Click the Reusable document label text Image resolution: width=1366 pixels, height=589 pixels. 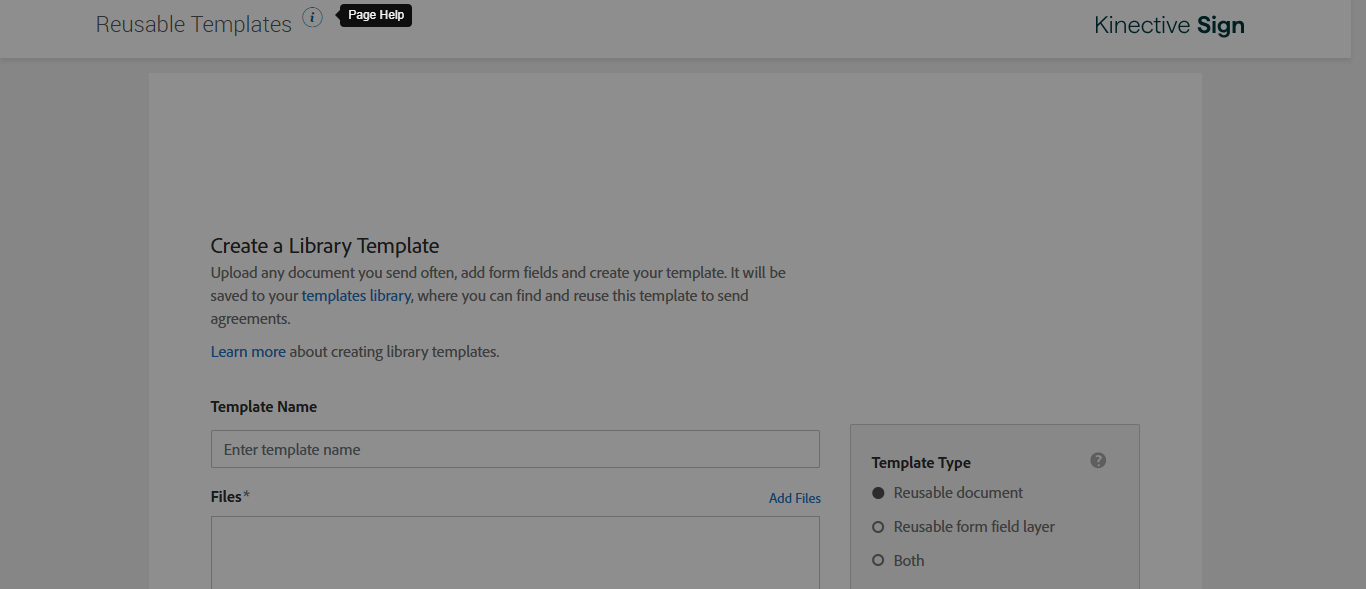click(958, 493)
